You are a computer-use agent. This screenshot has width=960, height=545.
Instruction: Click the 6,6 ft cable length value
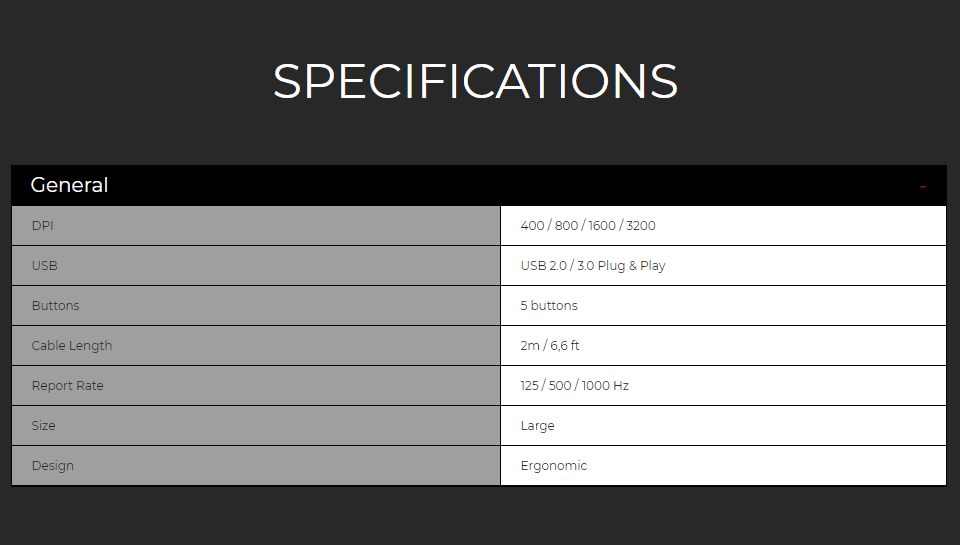tap(564, 345)
